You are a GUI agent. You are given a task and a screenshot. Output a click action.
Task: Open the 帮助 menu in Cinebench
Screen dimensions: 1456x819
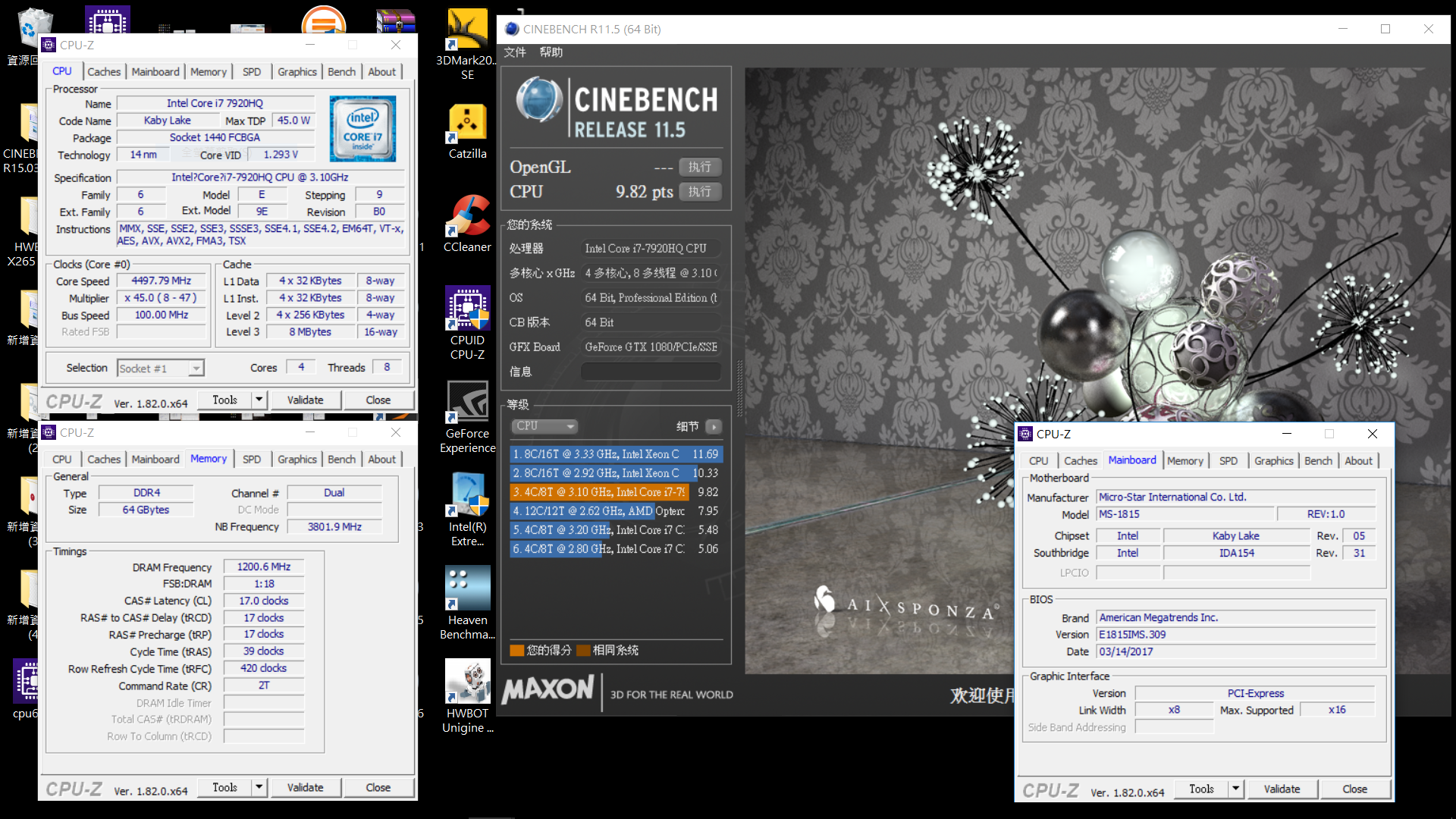[551, 52]
